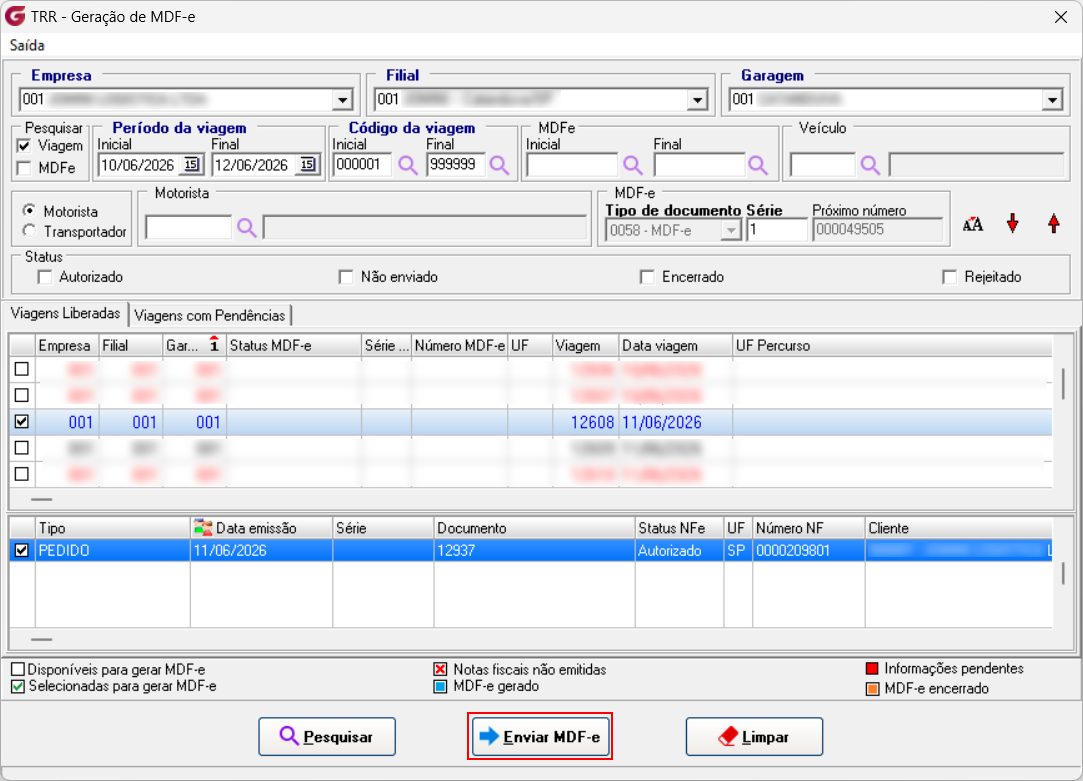Toggle MDFe search checkbox
Screen dimensions: 1083x781
(24, 168)
